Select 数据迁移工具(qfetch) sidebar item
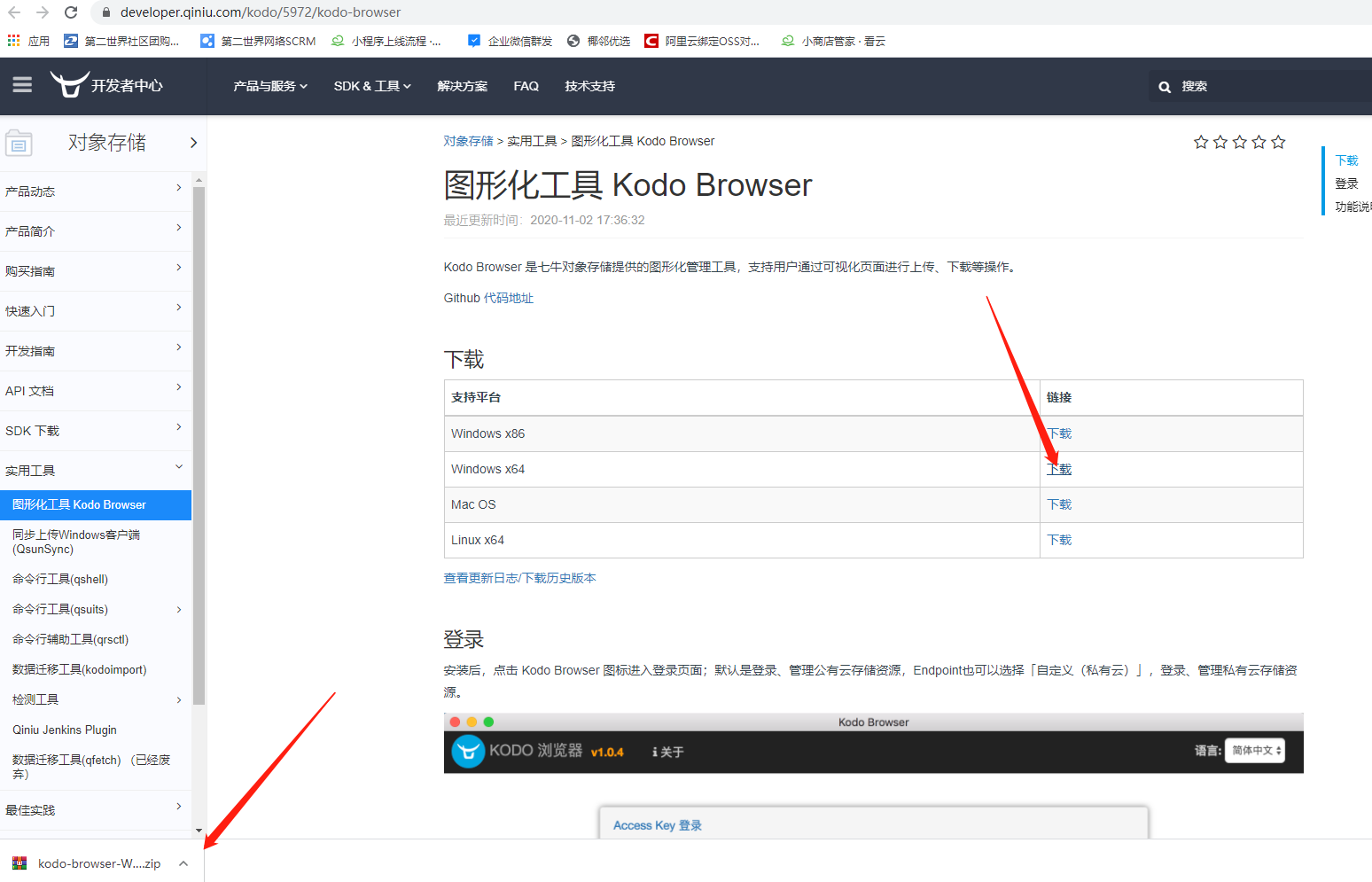This screenshot has height=882, width=1372. (91, 767)
